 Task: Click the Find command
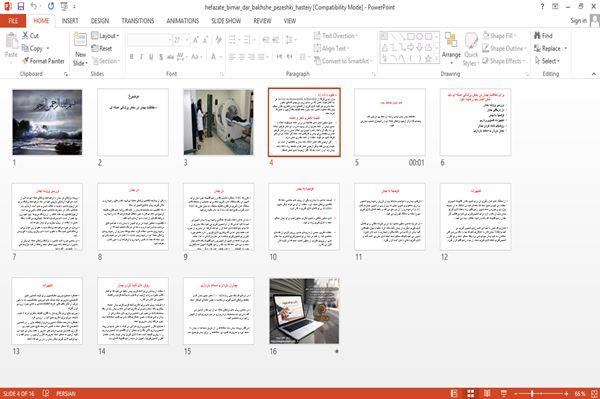click(x=543, y=36)
